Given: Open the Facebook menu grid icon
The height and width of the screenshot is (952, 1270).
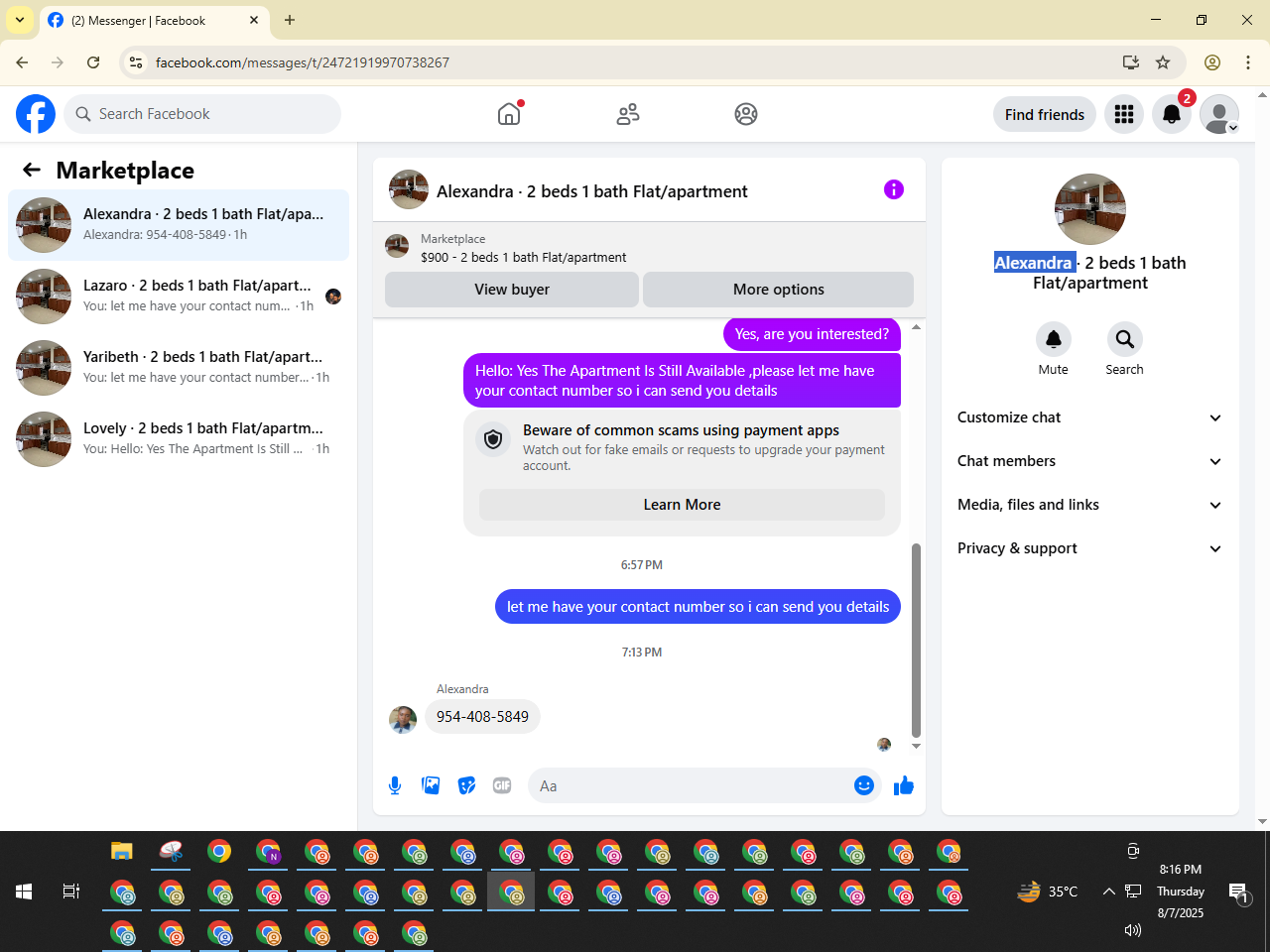Looking at the screenshot, I should (x=1124, y=114).
